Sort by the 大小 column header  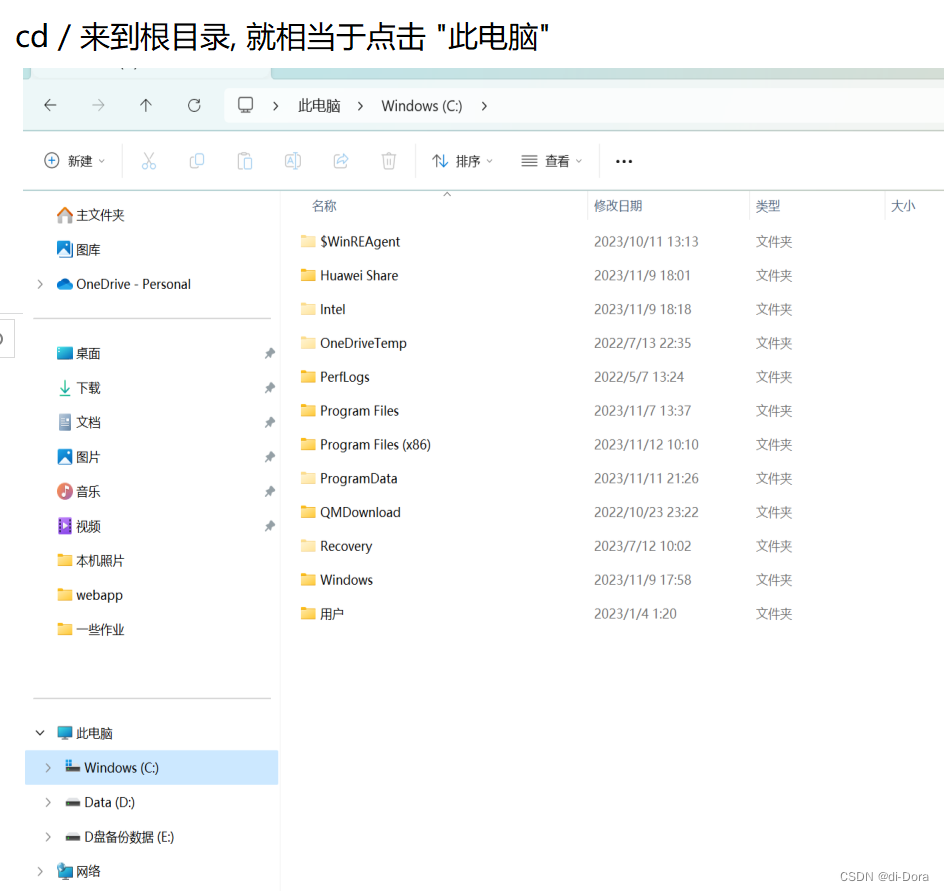(902, 206)
